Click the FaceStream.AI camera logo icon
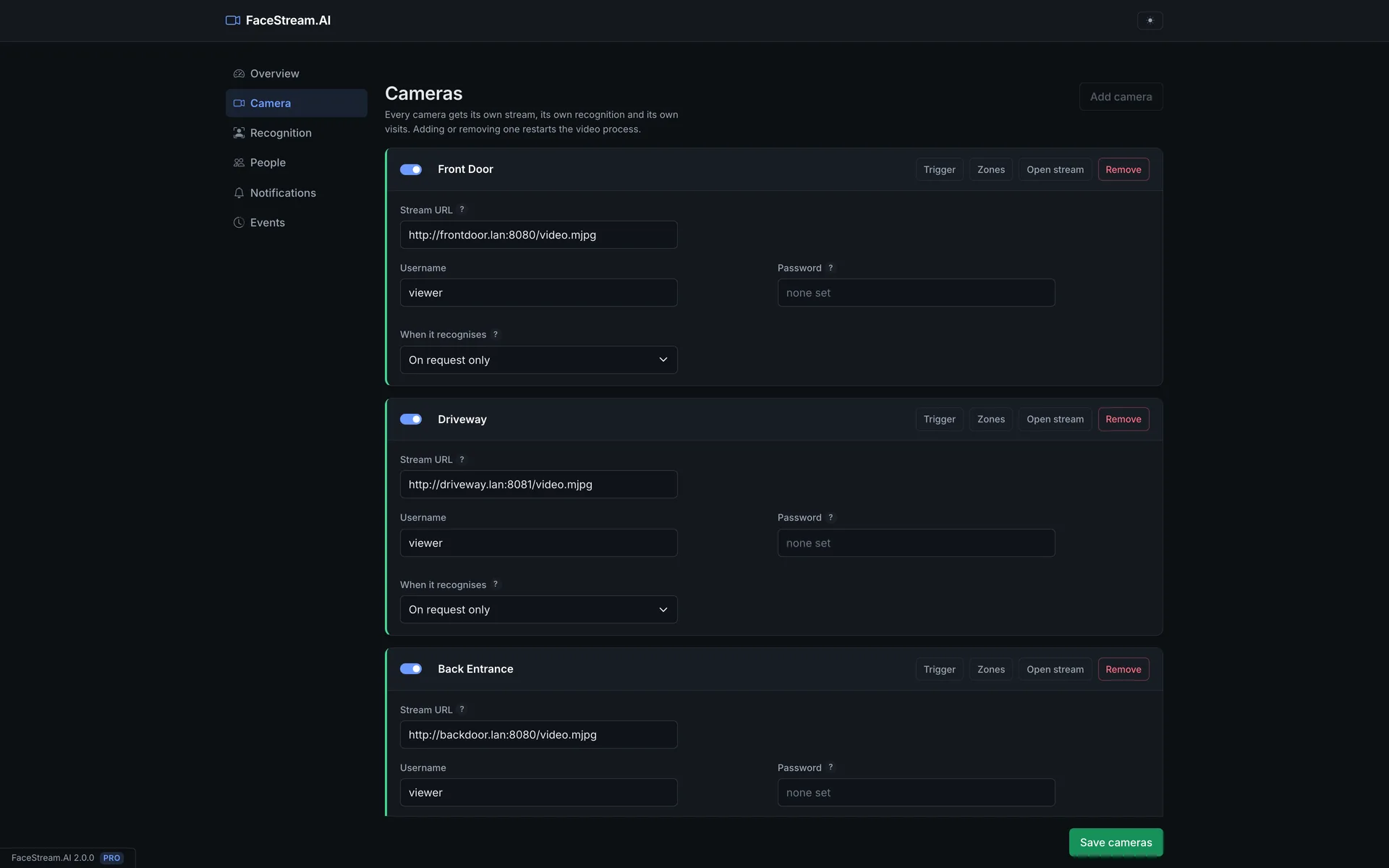Viewport: 1389px width, 868px height. click(233, 20)
